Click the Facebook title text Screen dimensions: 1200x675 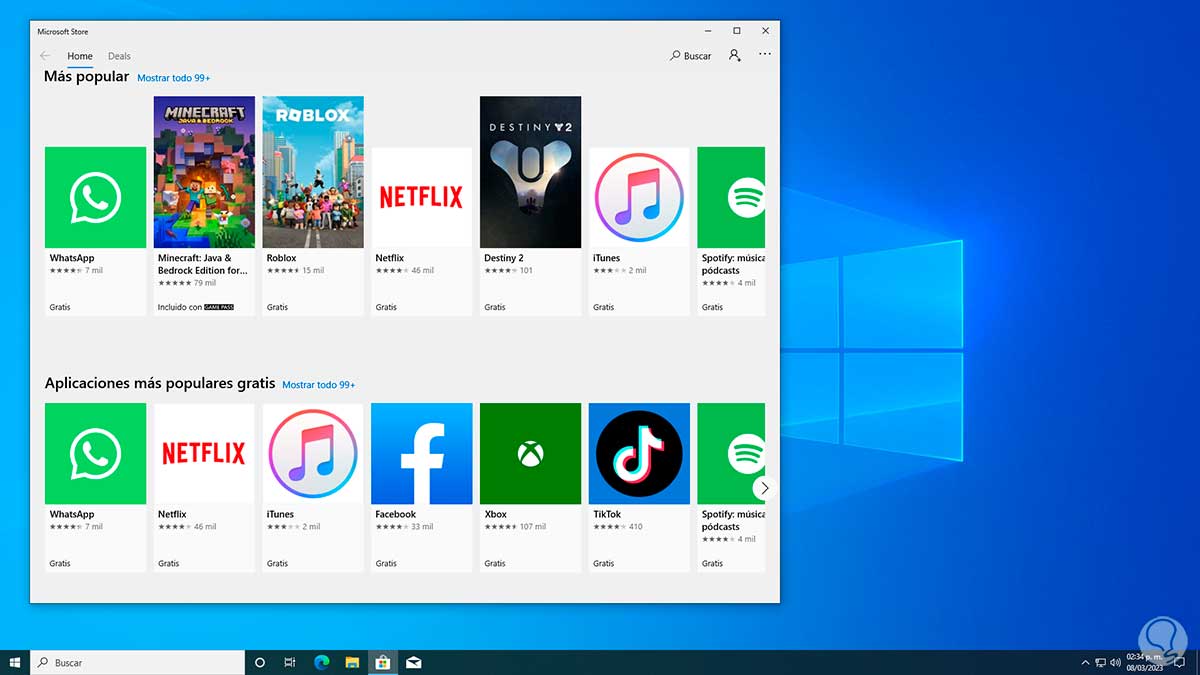coord(396,514)
